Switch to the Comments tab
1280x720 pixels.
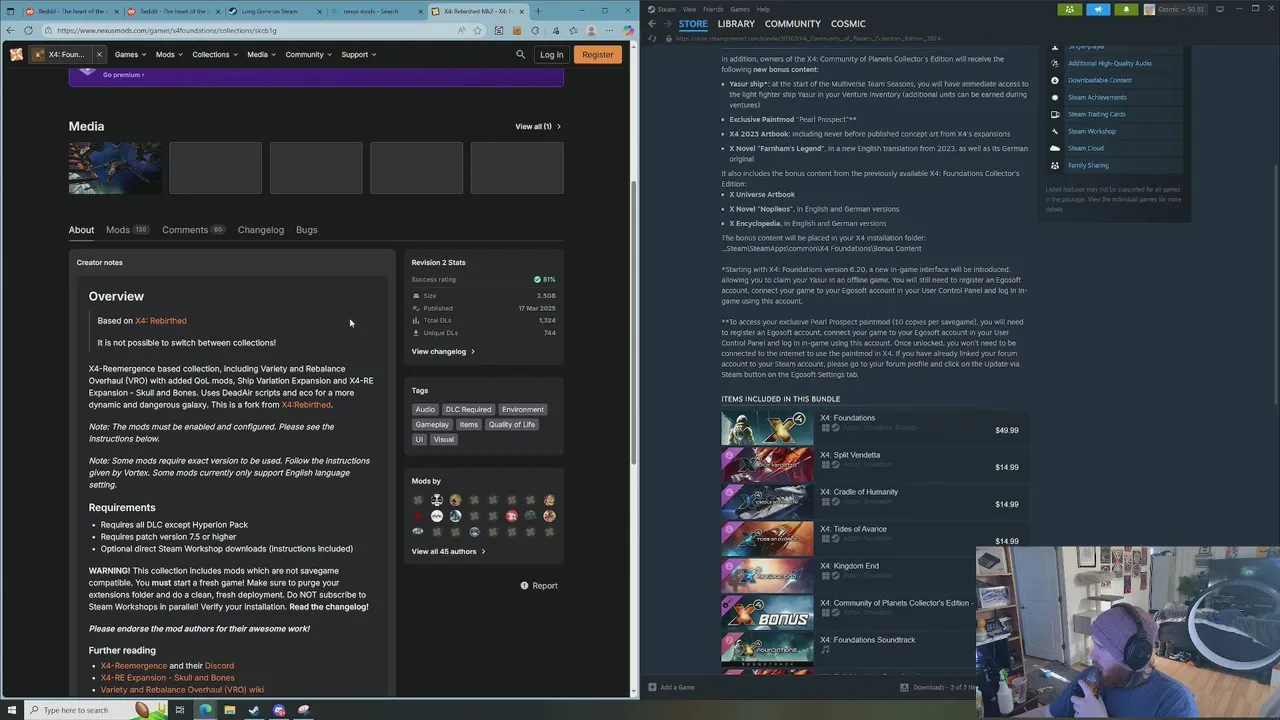coord(194,230)
